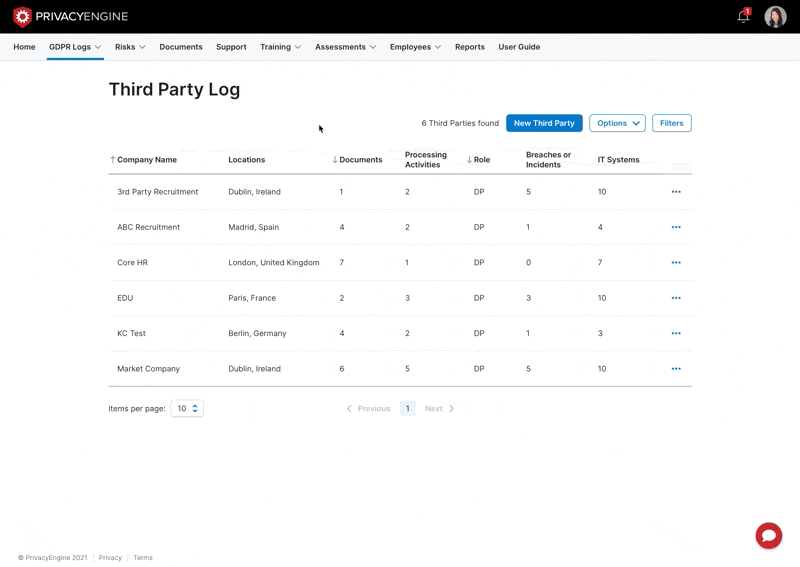
Task: Sort by Role column
Action: pyautogui.click(x=478, y=160)
